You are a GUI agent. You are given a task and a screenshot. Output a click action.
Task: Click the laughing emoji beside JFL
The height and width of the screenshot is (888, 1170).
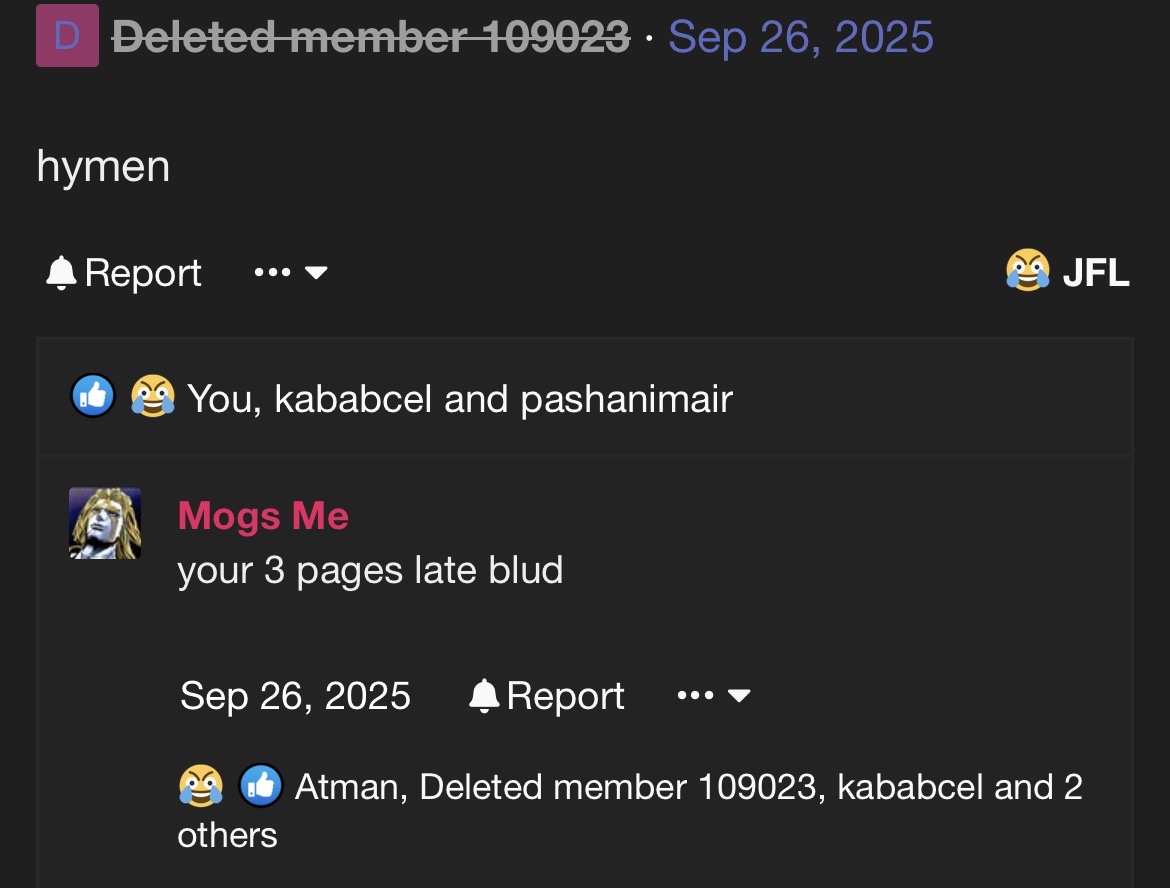coord(1028,271)
